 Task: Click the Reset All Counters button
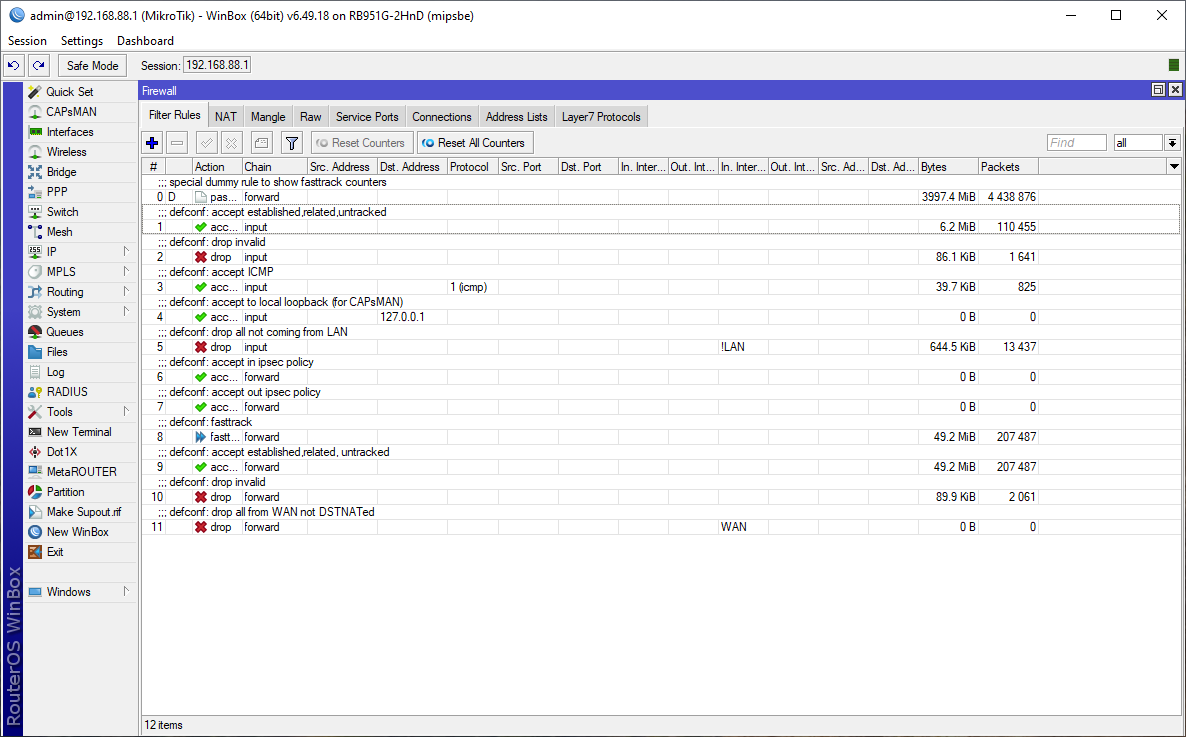pos(474,143)
